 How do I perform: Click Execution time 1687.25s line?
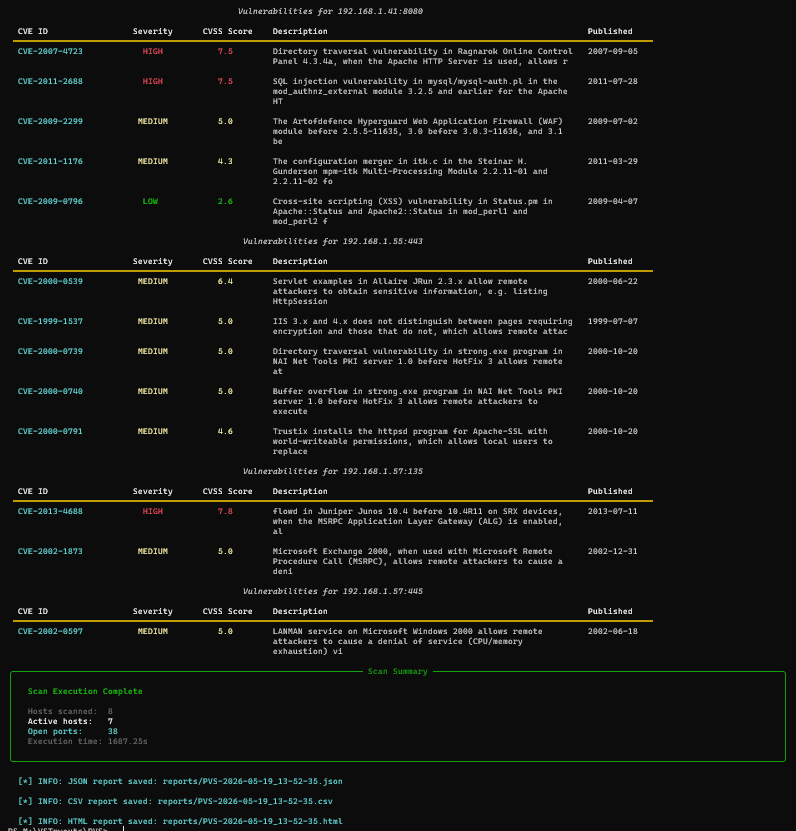coord(87,741)
